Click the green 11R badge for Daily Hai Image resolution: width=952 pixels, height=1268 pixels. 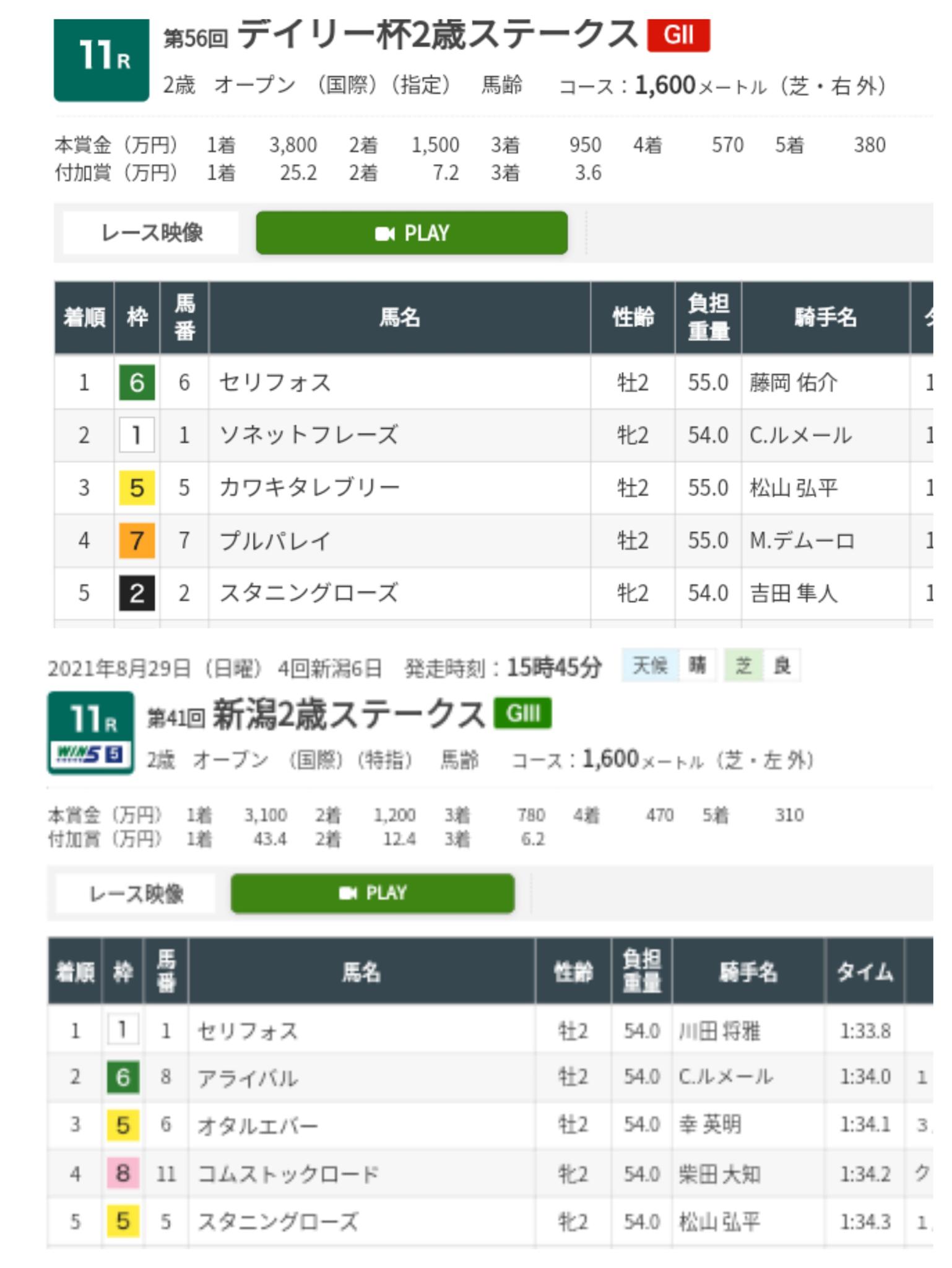[x=102, y=59]
